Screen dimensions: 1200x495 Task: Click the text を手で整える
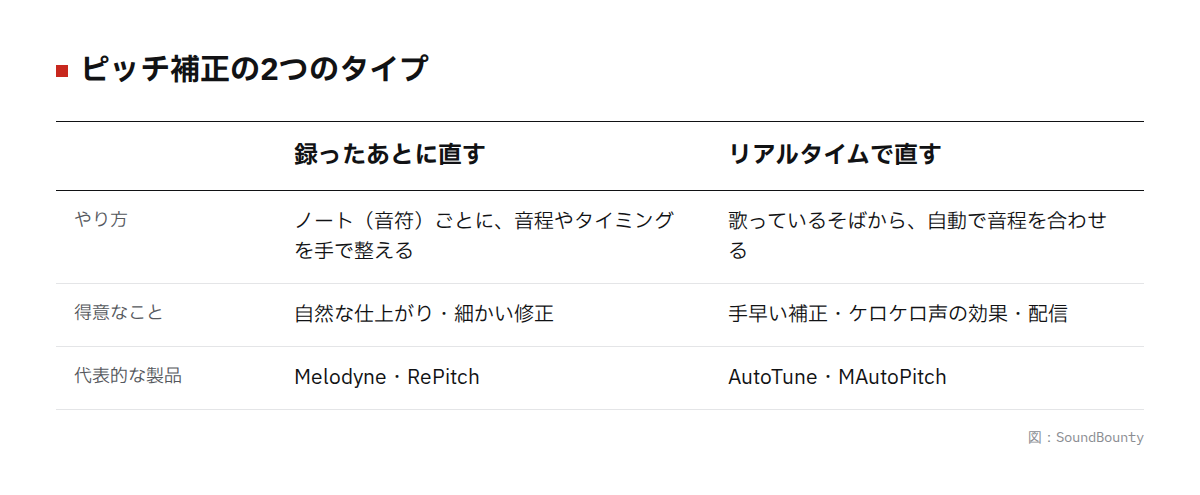pyautogui.click(x=354, y=250)
